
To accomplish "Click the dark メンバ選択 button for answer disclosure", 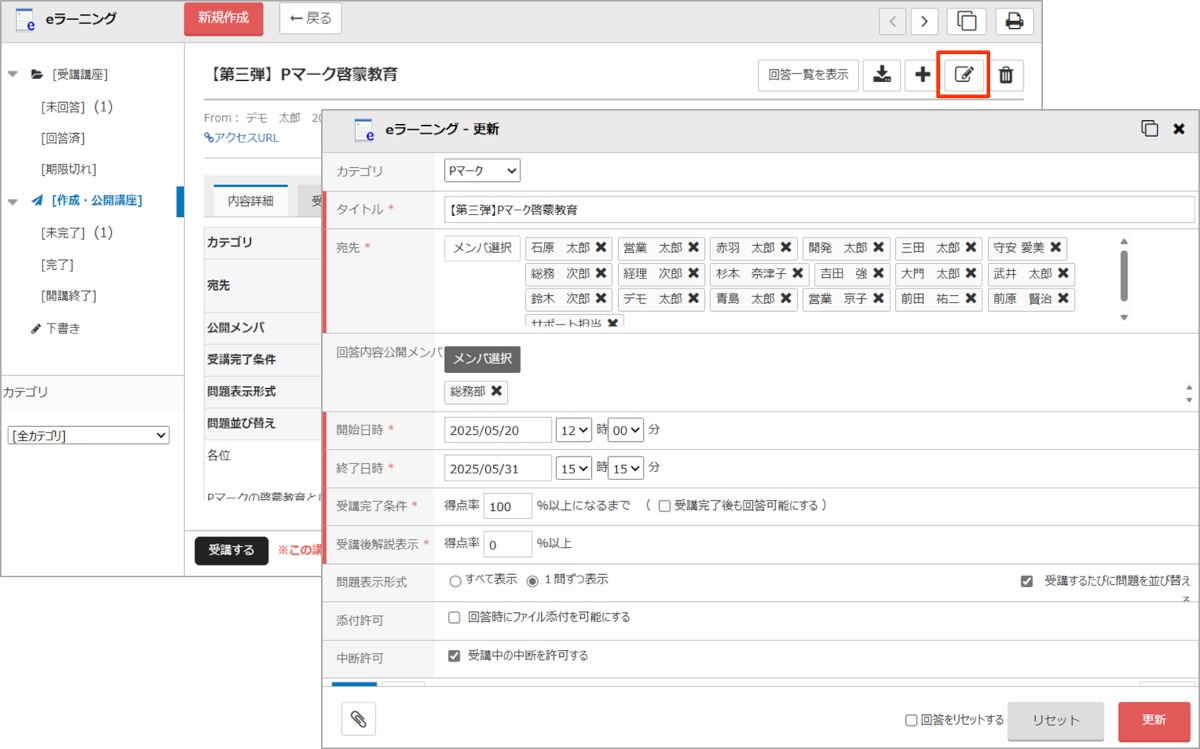I will click(x=483, y=359).
